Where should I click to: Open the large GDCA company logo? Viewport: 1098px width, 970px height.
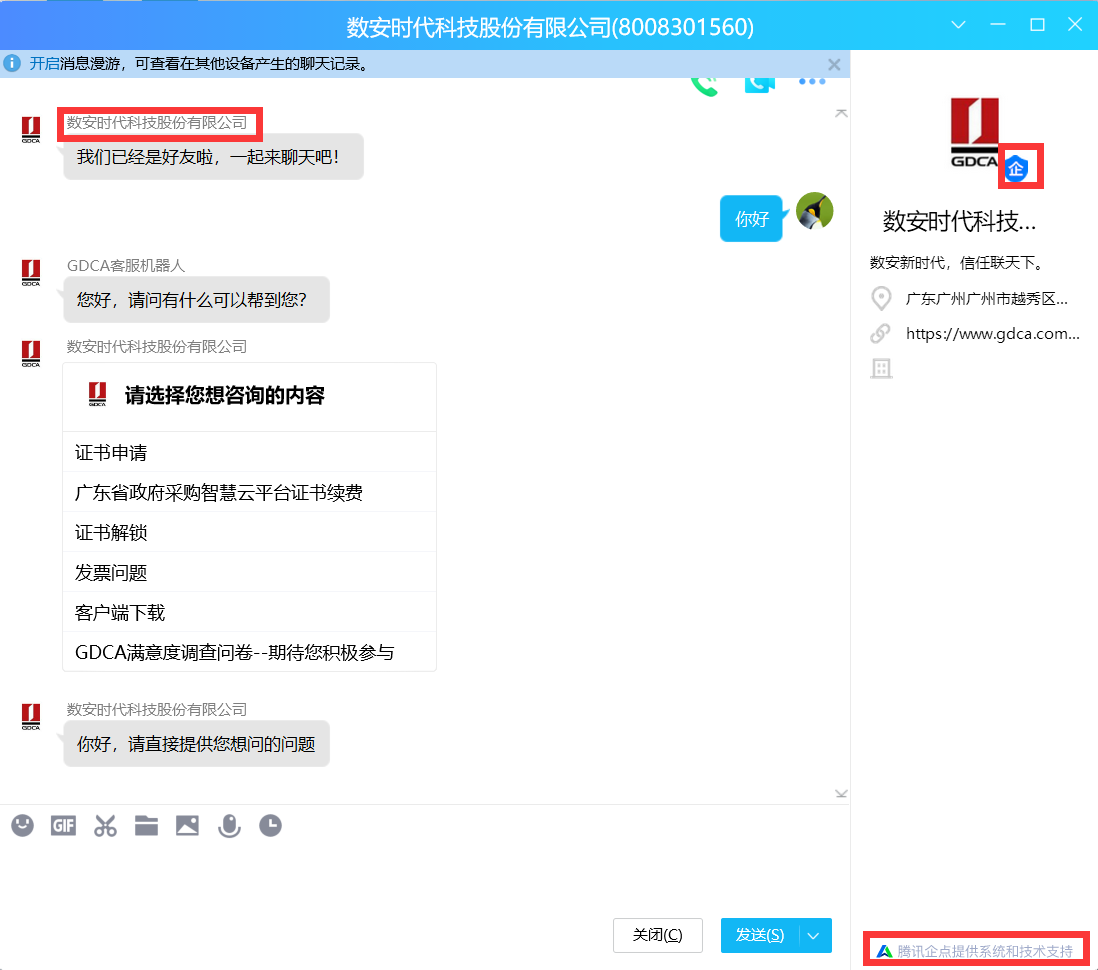(975, 131)
